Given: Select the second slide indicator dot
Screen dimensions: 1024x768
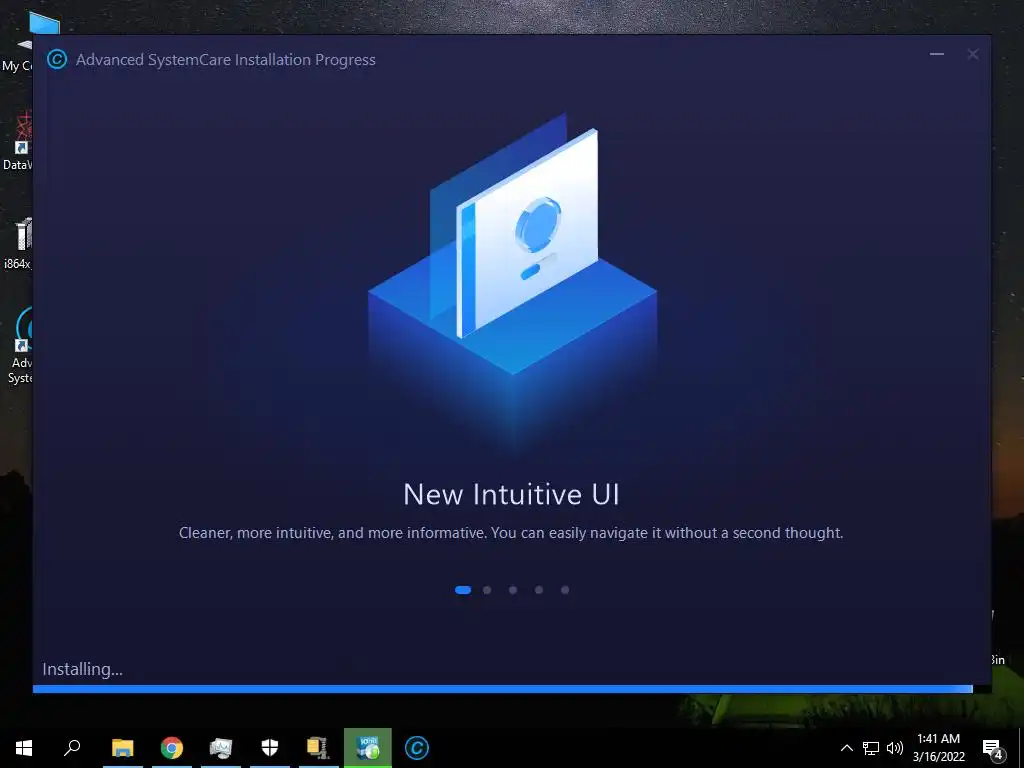Looking at the screenshot, I should [x=487, y=590].
